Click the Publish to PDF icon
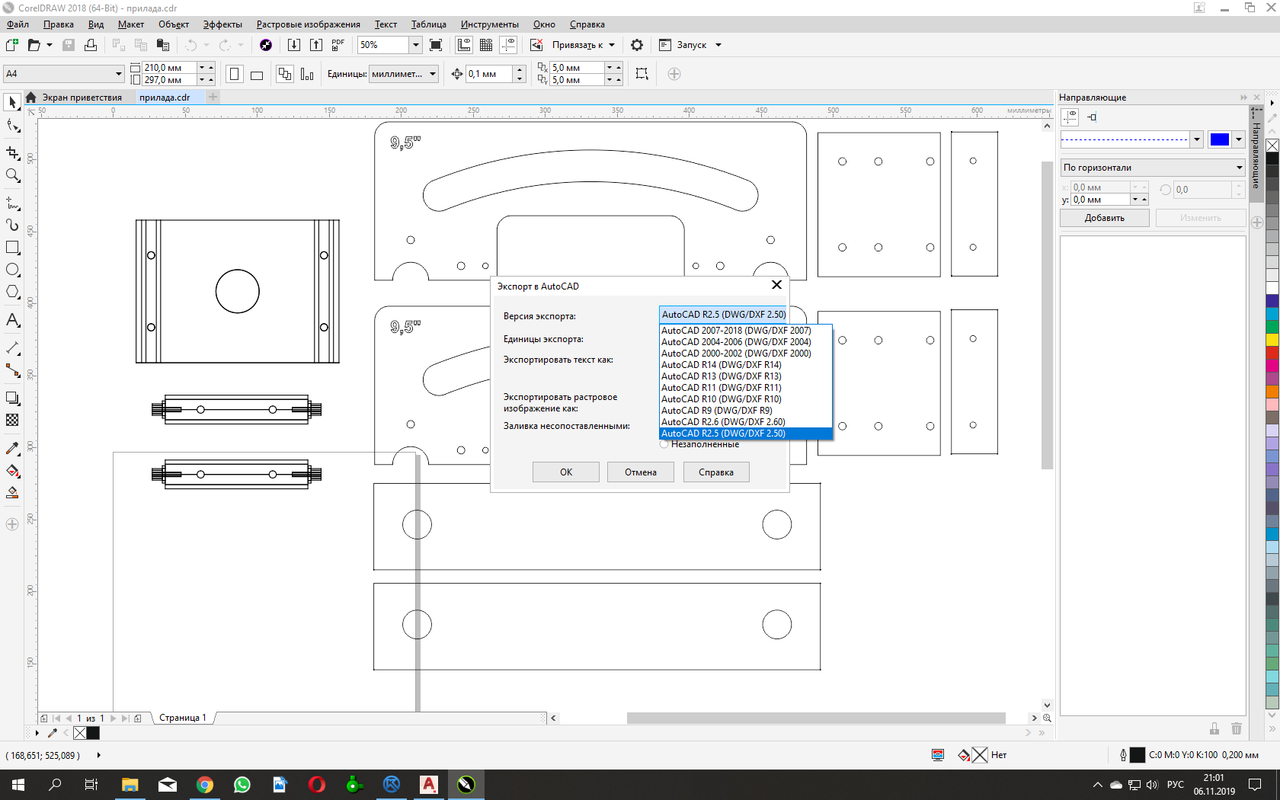The width and height of the screenshot is (1280, 800). (x=338, y=45)
